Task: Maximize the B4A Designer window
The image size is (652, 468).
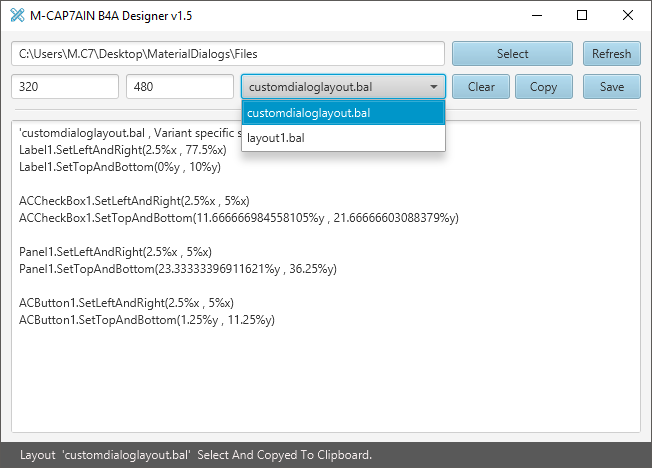Action: (x=582, y=15)
